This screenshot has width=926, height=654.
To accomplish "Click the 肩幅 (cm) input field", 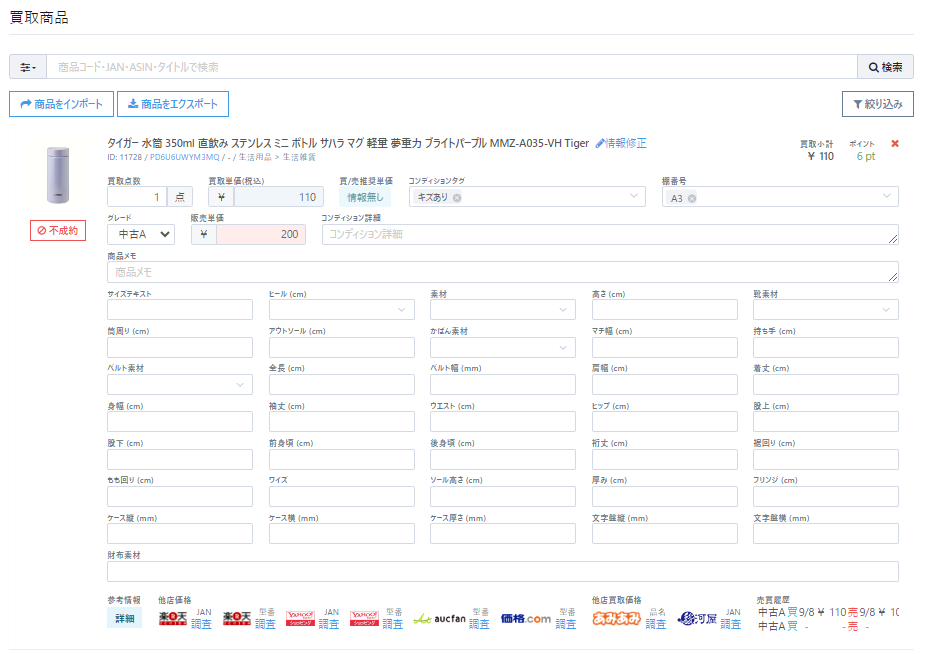I will 665,385.
